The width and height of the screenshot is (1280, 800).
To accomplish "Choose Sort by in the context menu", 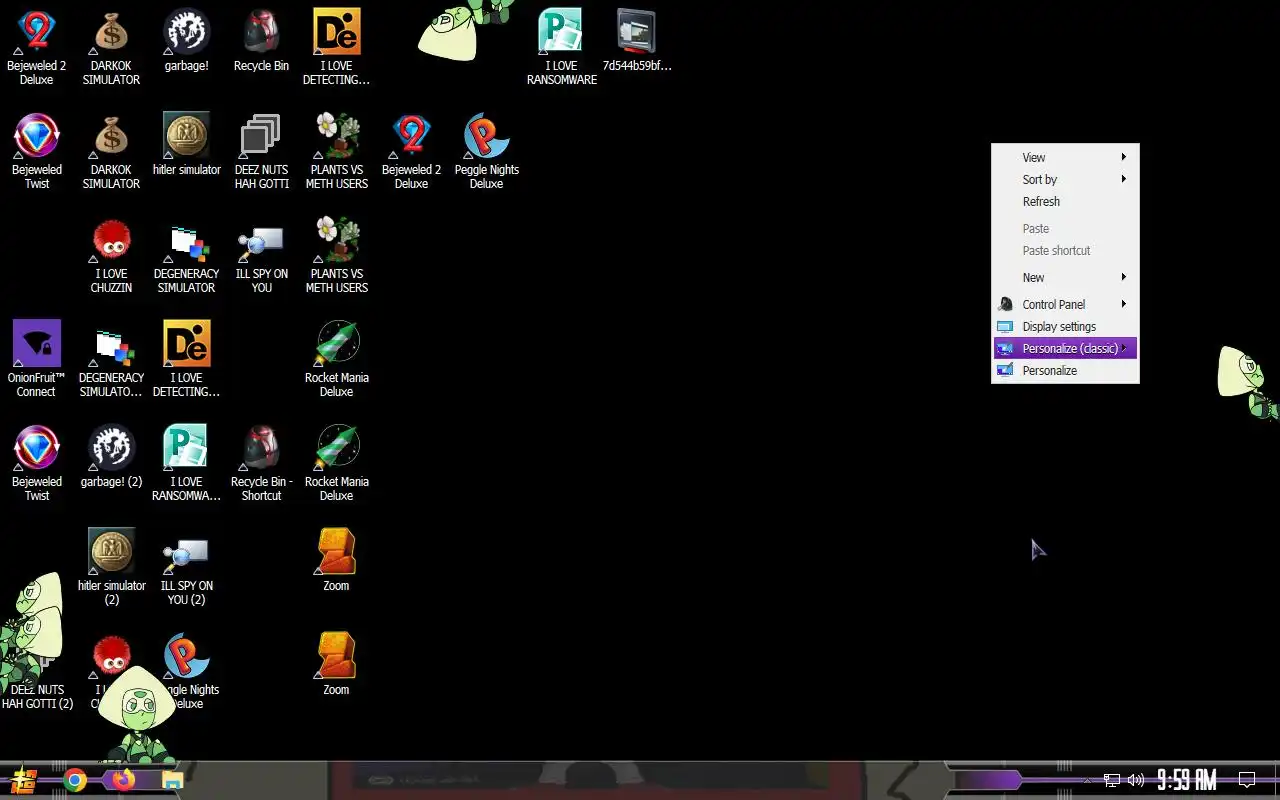I will tap(1065, 179).
